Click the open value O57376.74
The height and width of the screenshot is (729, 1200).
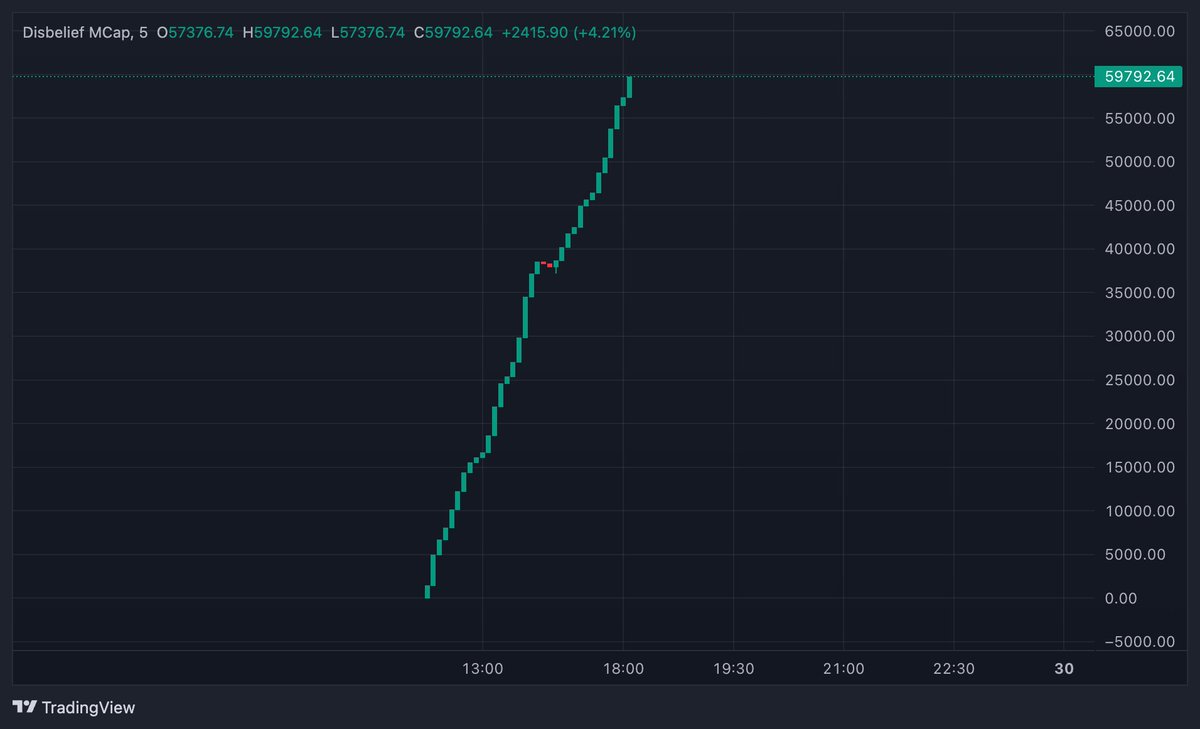point(195,33)
